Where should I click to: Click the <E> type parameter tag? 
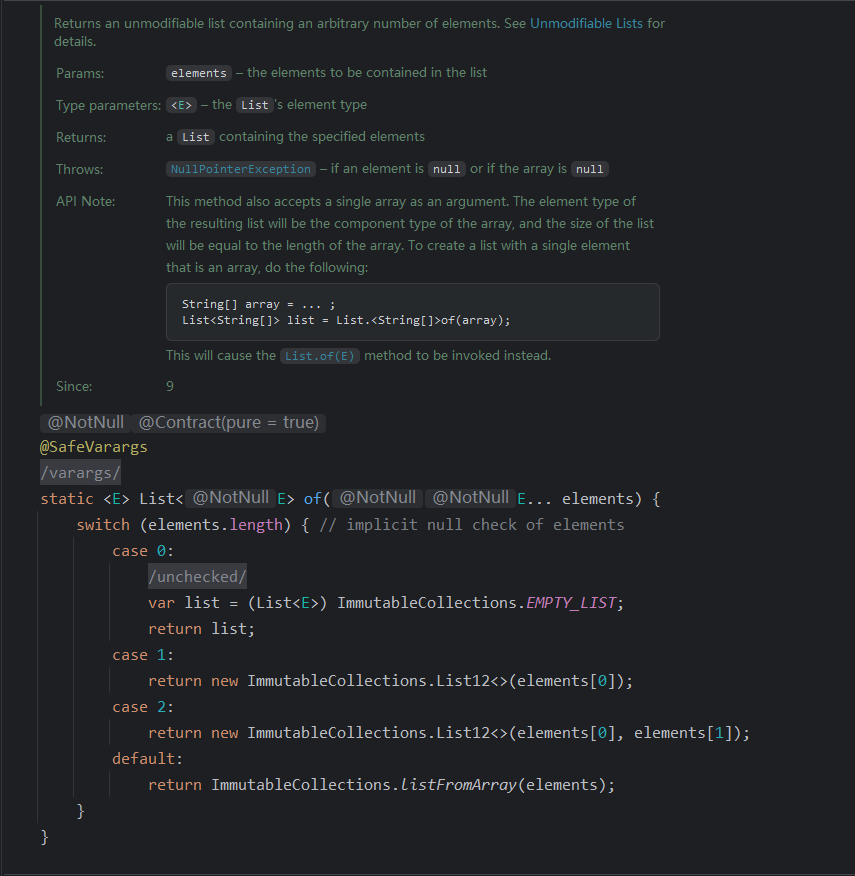(181, 105)
